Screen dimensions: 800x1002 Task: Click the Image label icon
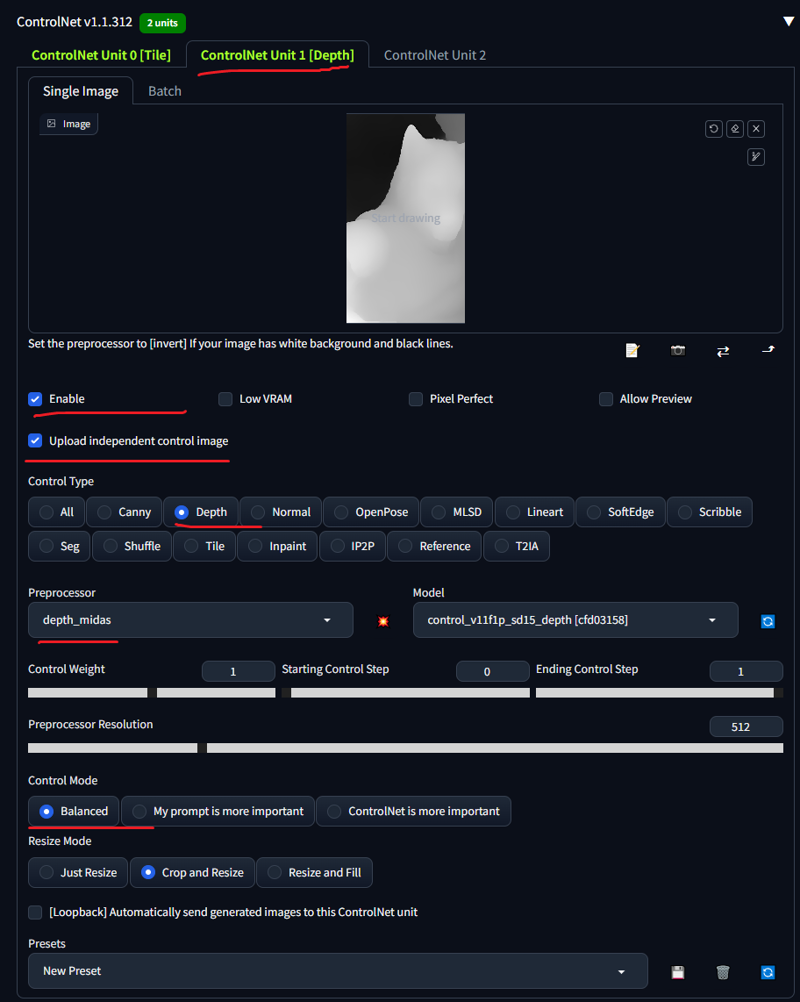point(51,123)
